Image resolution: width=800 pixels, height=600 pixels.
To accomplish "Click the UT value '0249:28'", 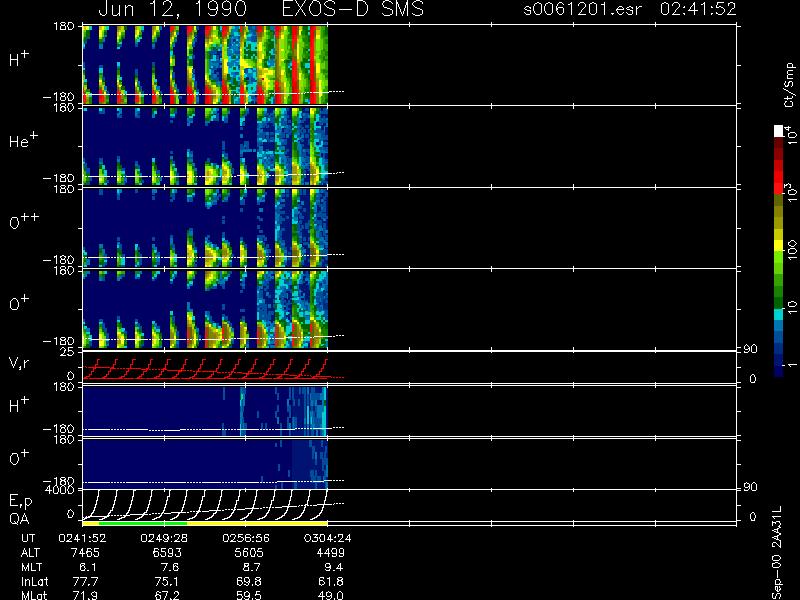I will (x=164, y=538).
